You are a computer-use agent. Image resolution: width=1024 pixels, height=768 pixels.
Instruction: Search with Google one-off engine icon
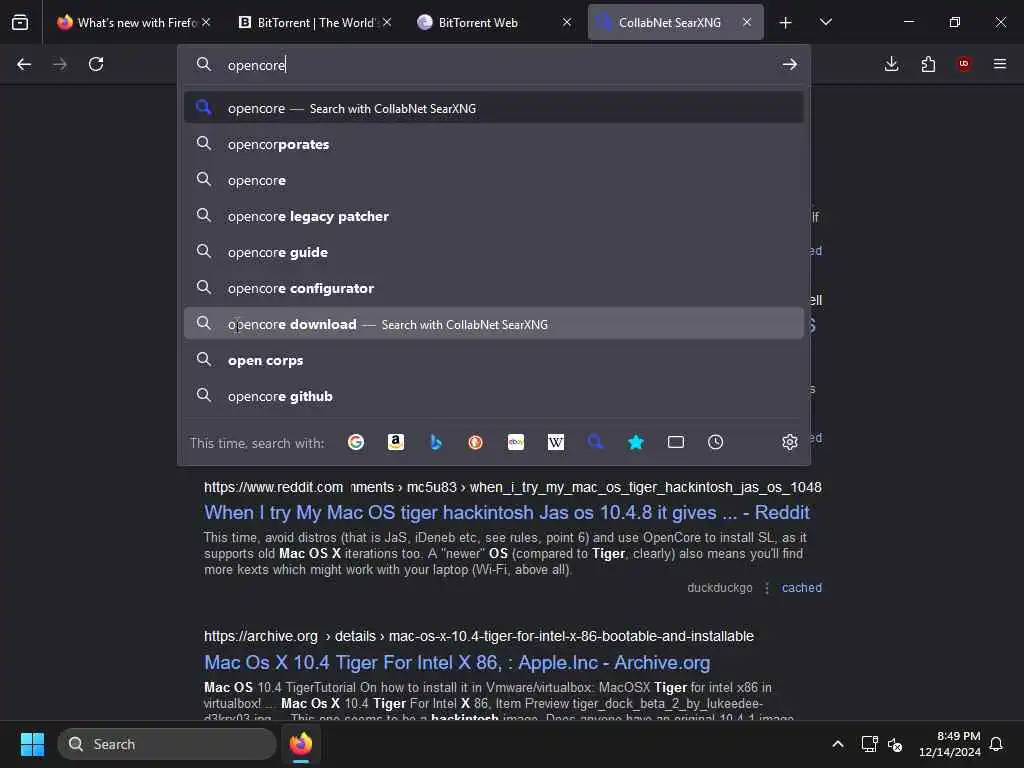[356, 442]
